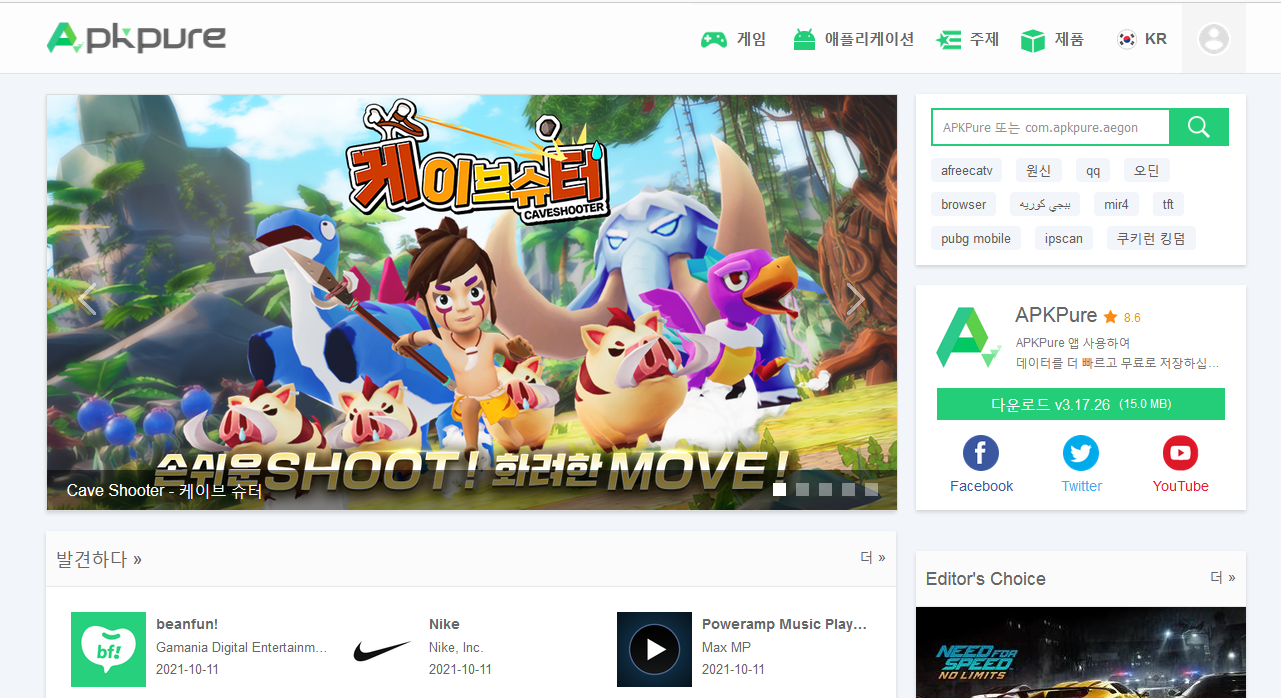Click Gamania Digital Entertainment developer text
Viewport: 1281px width, 698px height.
click(242, 647)
